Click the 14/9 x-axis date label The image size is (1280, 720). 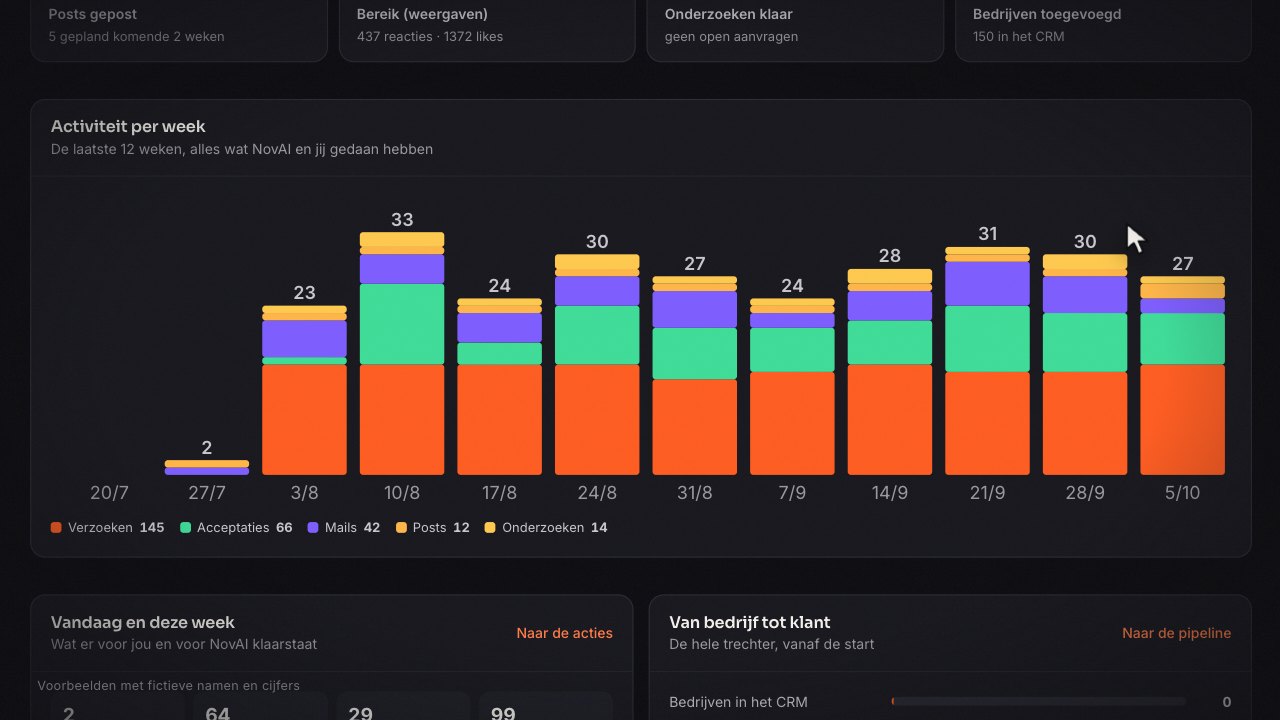(889, 493)
